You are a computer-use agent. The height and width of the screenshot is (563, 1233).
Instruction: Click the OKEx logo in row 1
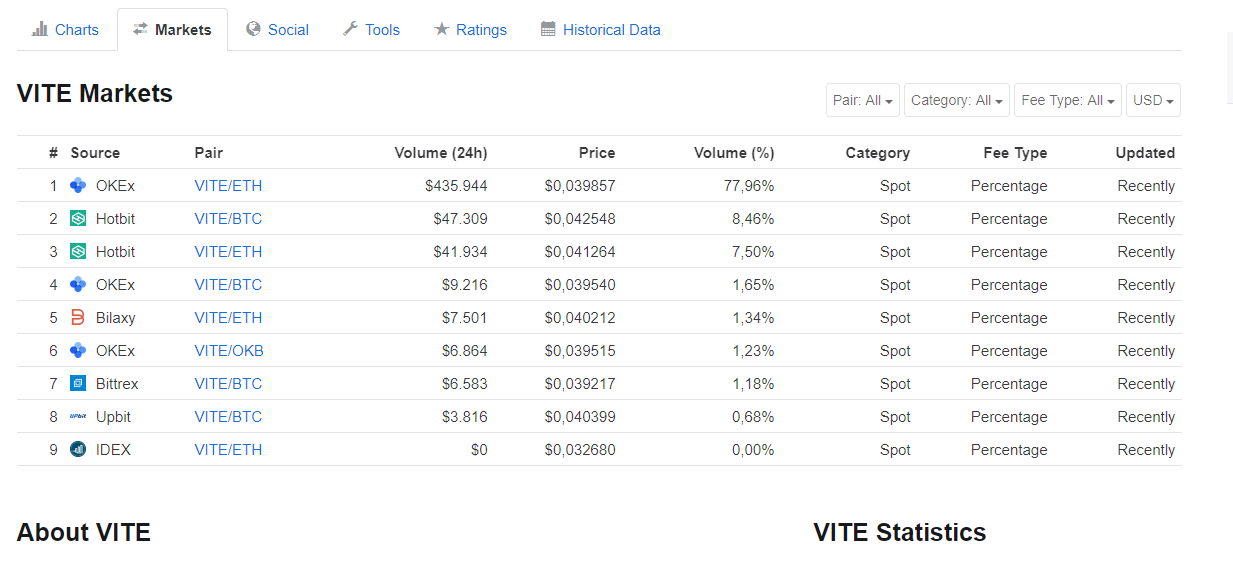point(78,185)
